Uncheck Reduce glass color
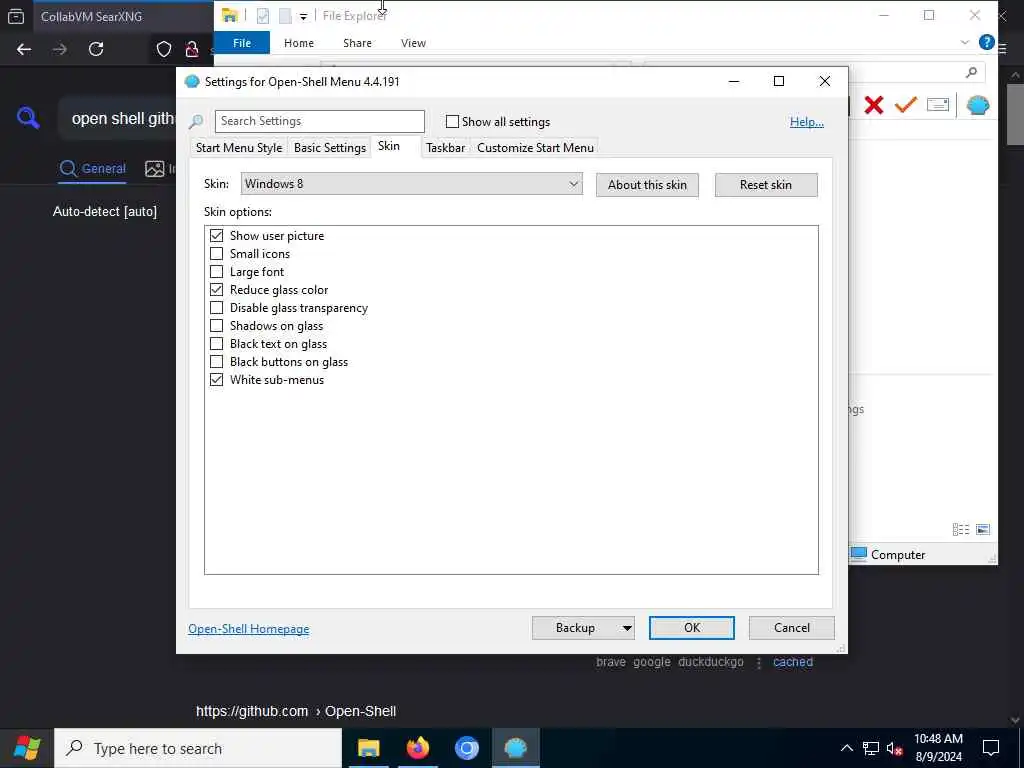 pos(216,289)
